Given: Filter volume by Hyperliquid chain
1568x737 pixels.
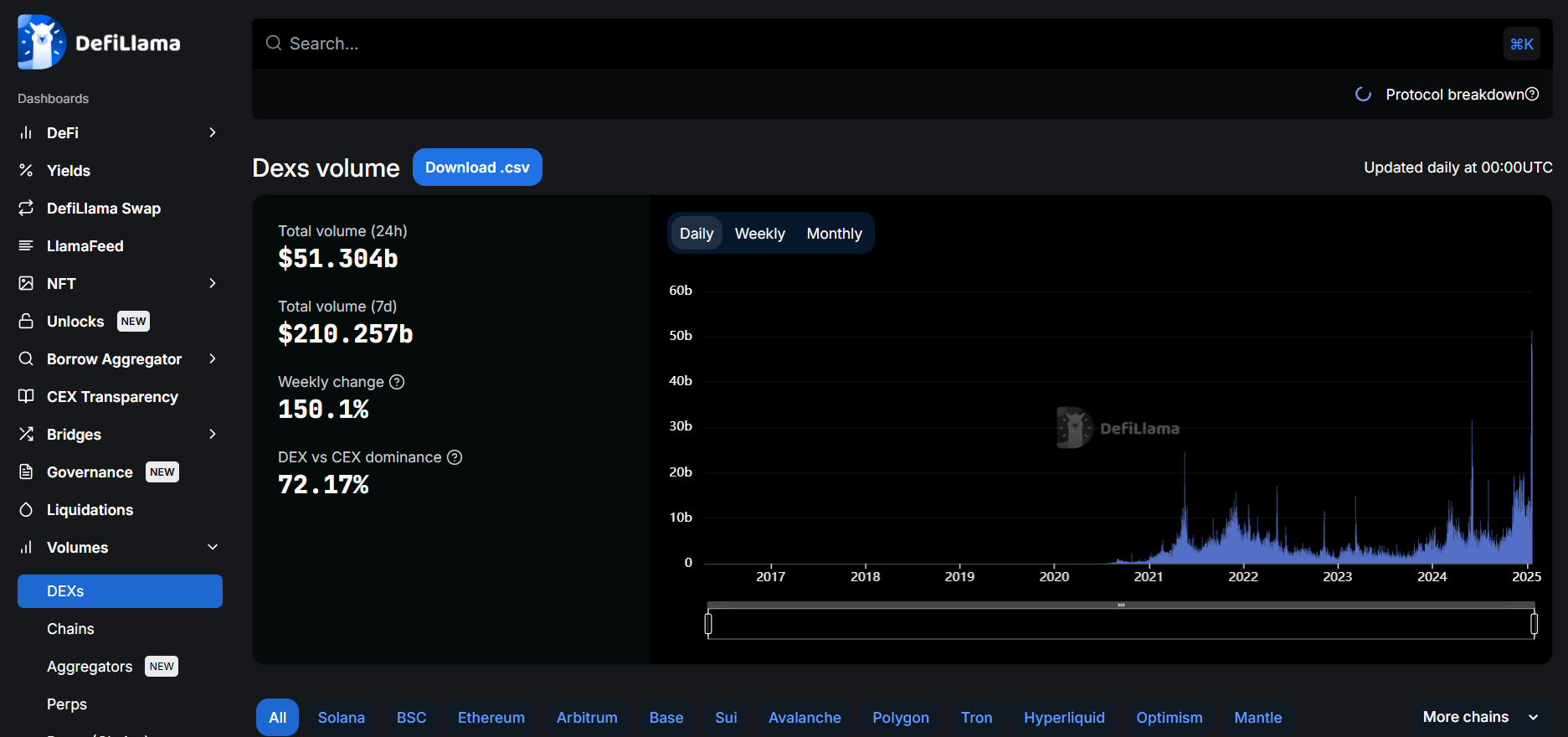Looking at the screenshot, I should pyautogui.click(x=1064, y=718).
